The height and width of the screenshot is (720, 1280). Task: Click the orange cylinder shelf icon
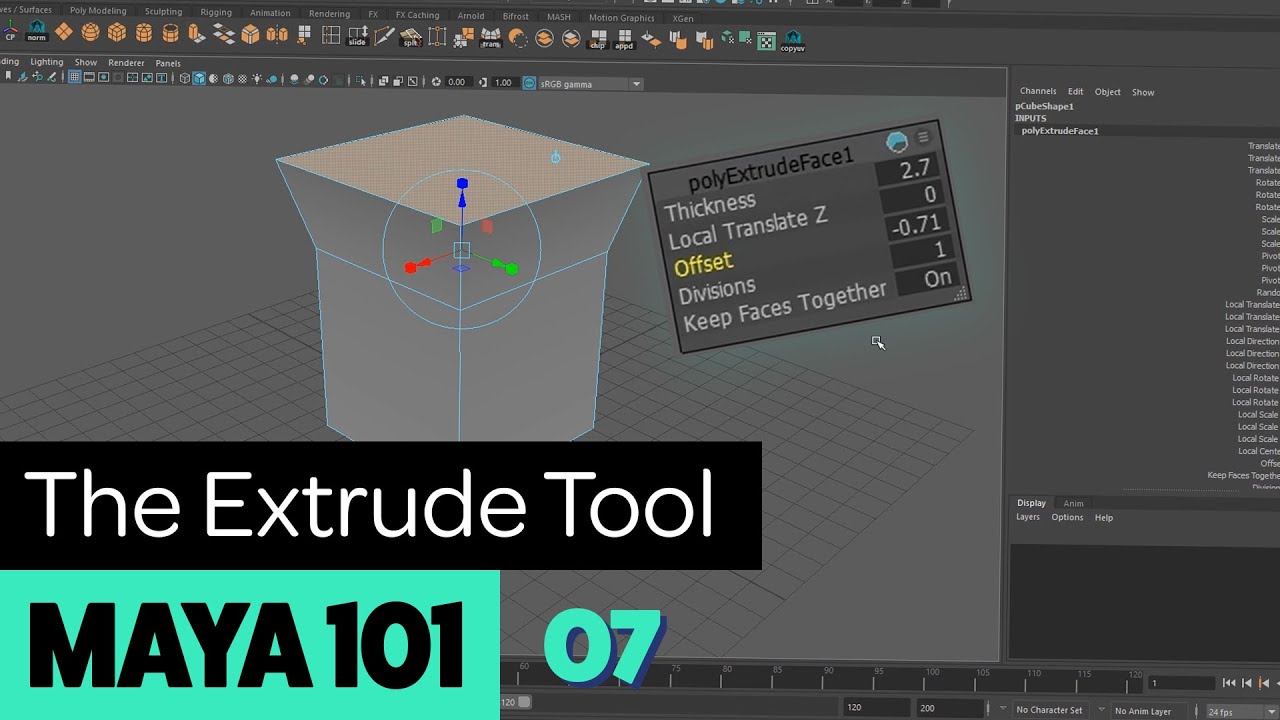[x=144, y=35]
